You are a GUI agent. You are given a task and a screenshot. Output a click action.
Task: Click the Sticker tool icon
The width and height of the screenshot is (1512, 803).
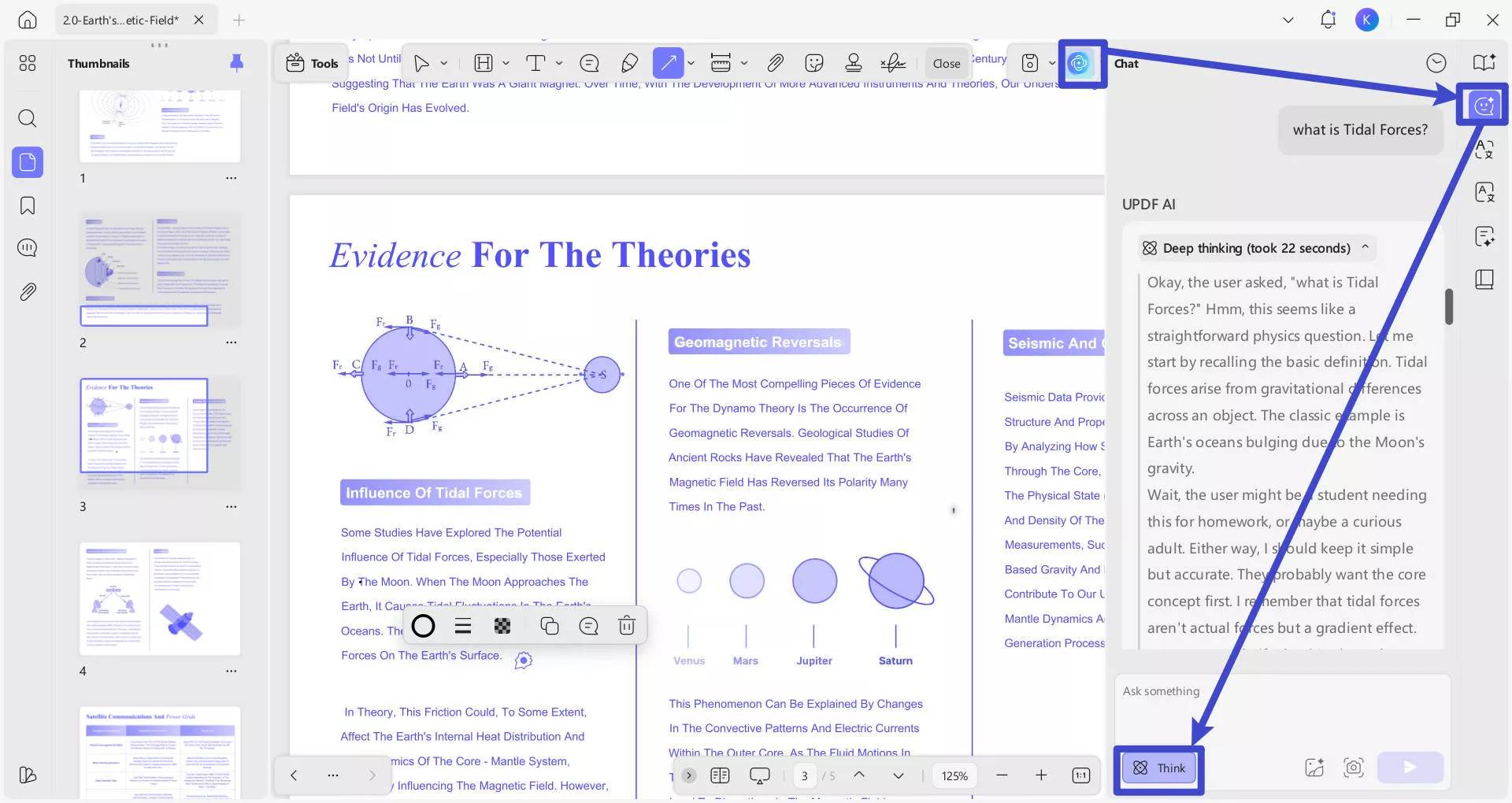tap(814, 63)
